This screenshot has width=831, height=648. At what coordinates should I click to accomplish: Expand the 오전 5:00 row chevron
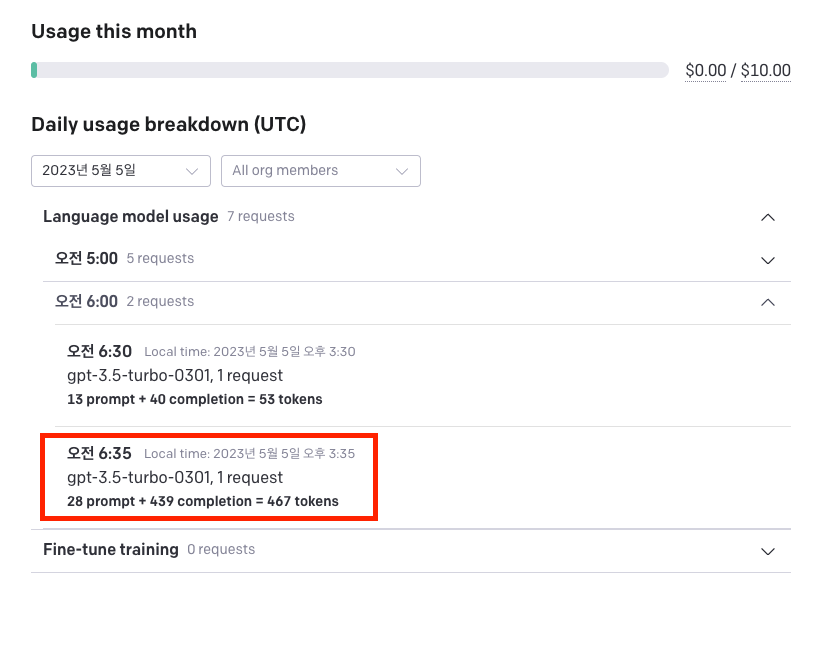768,260
